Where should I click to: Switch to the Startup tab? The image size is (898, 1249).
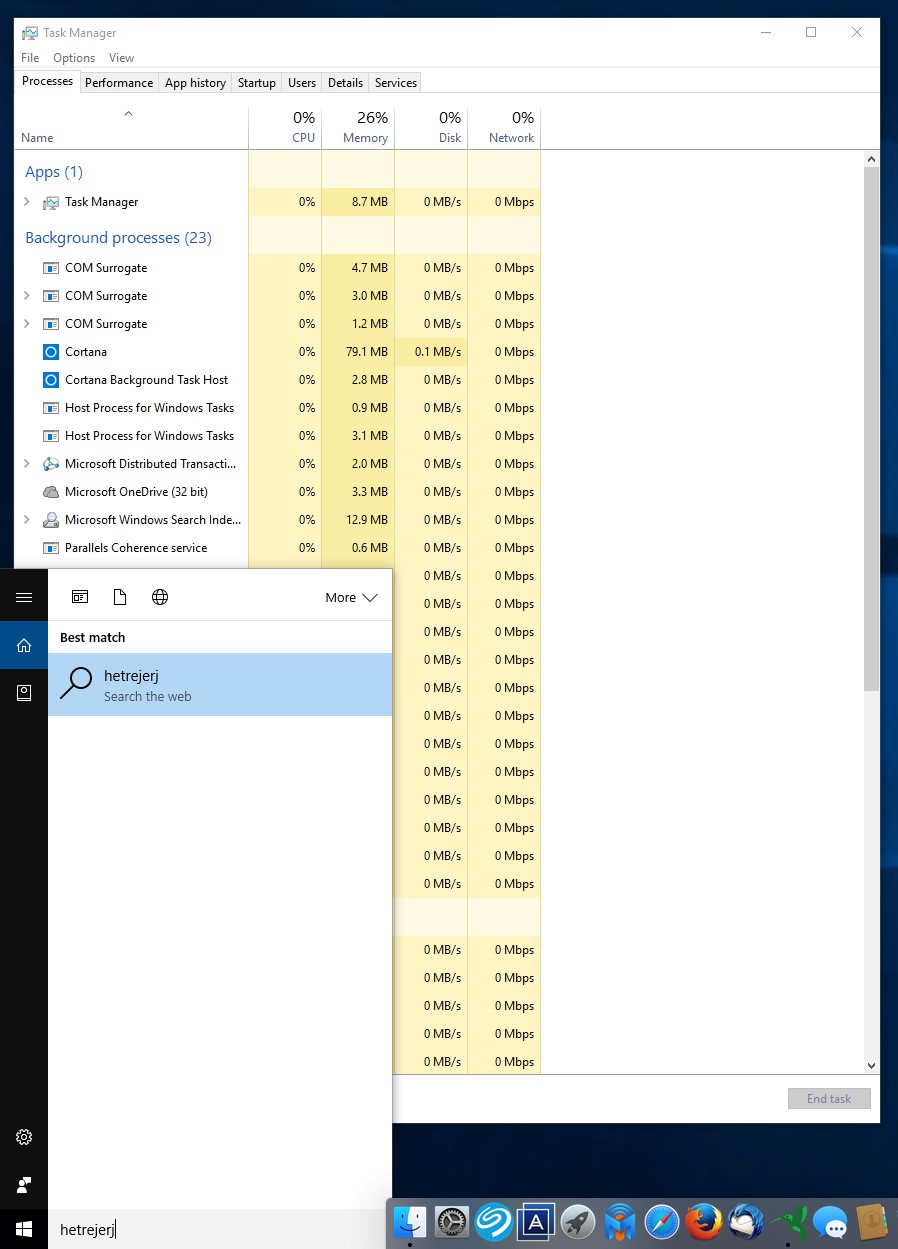coord(256,83)
